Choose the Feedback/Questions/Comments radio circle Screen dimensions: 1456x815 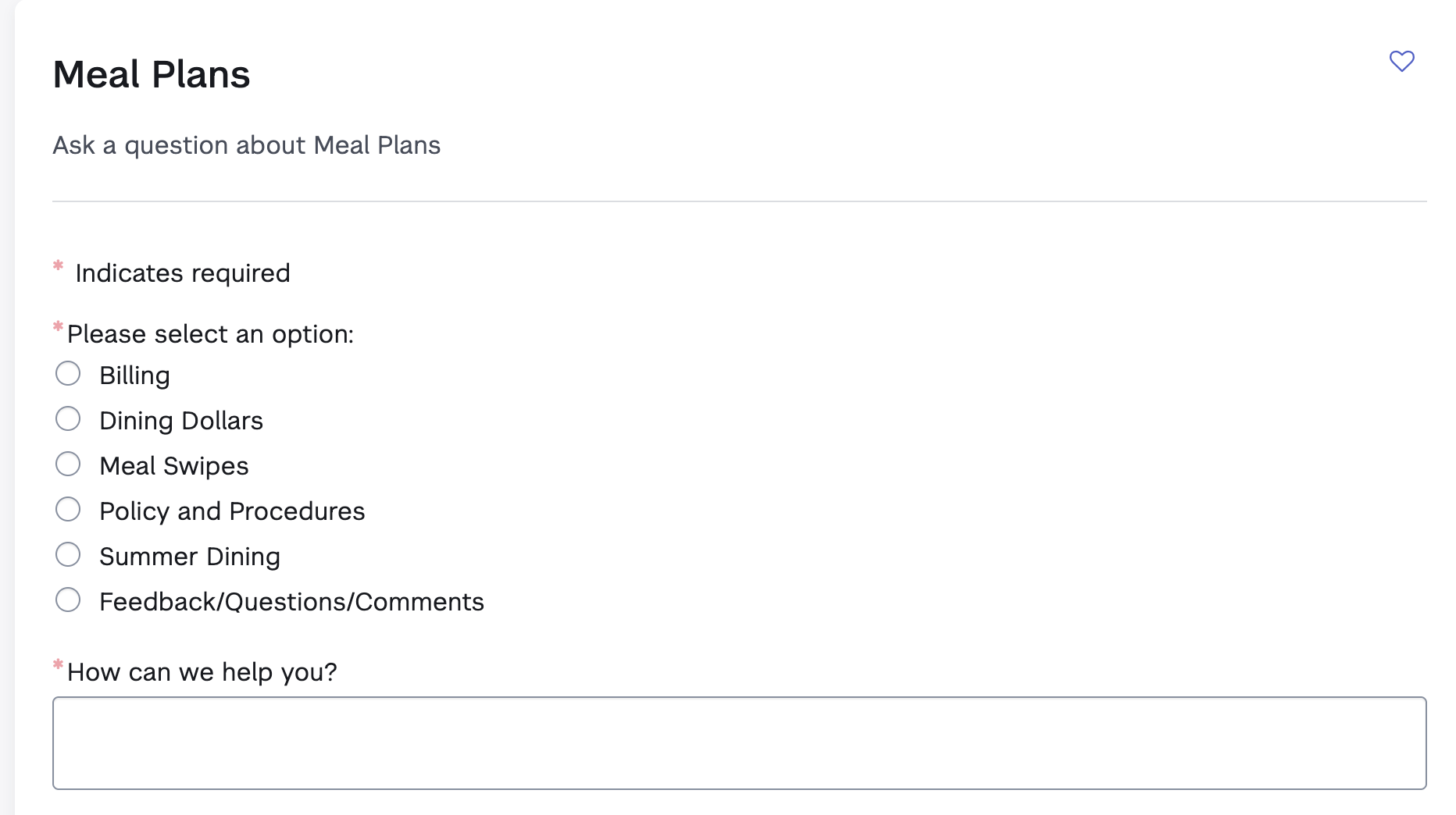coord(68,600)
